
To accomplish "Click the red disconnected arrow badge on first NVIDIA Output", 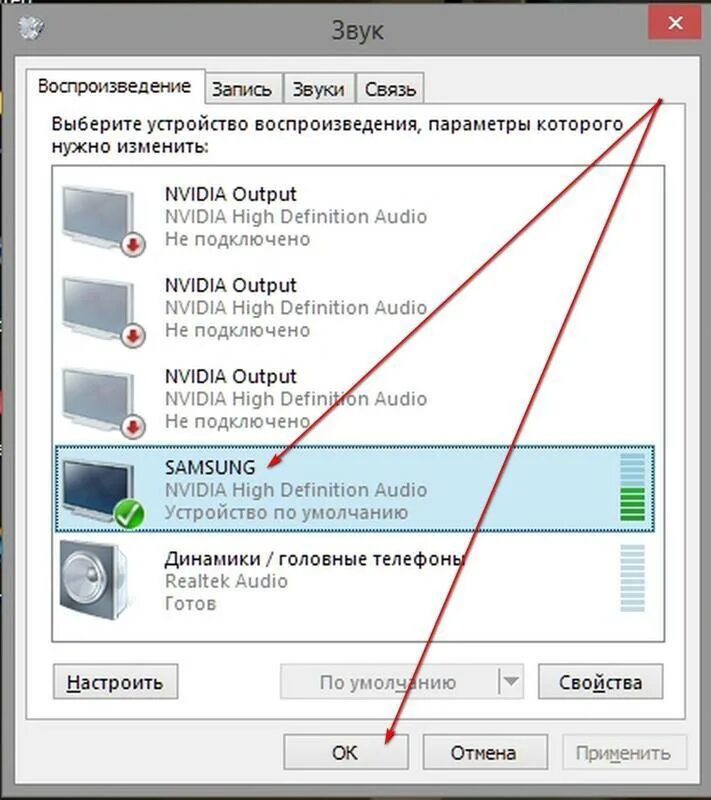I will point(133,245).
